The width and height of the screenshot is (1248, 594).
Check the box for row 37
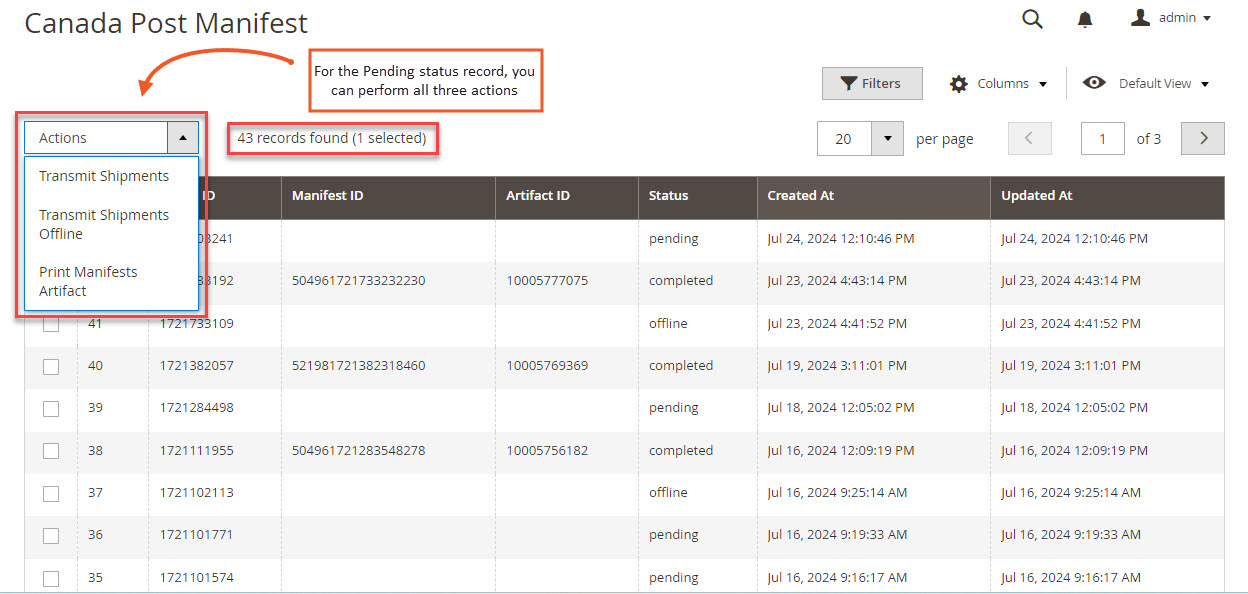click(51, 493)
